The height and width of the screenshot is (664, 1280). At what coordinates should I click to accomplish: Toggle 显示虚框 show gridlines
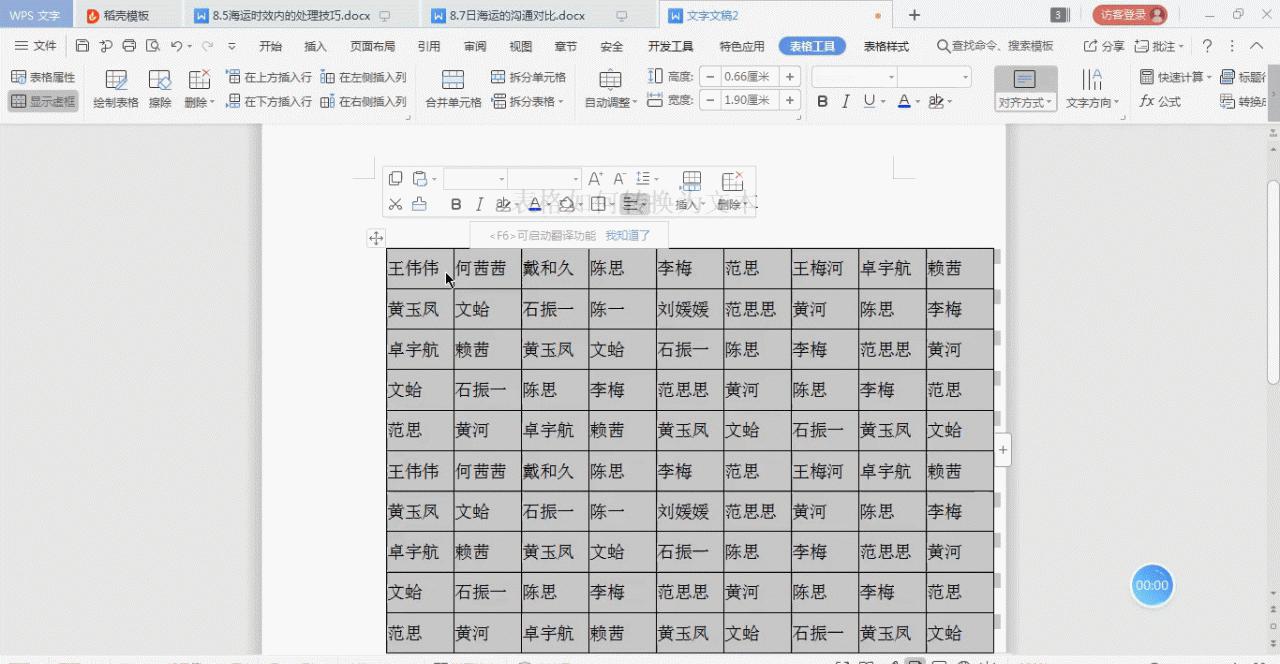[43, 101]
